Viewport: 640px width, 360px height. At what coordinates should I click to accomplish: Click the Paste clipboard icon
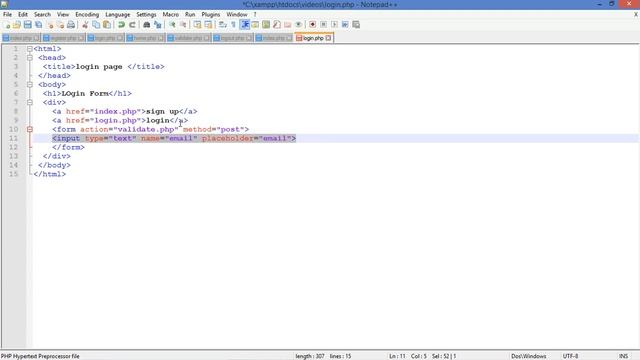107,25
